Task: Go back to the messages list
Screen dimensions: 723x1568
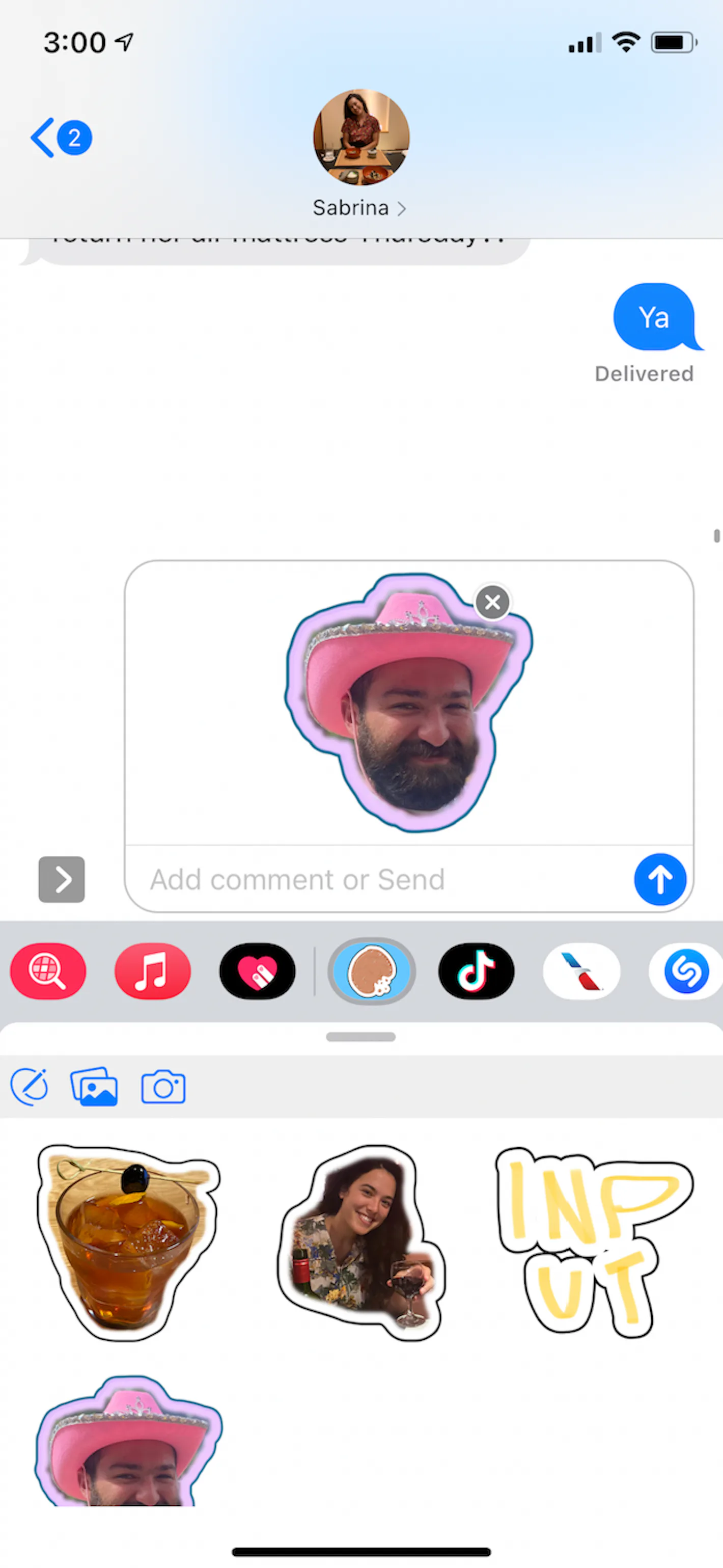Action: [x=61, y=138]
